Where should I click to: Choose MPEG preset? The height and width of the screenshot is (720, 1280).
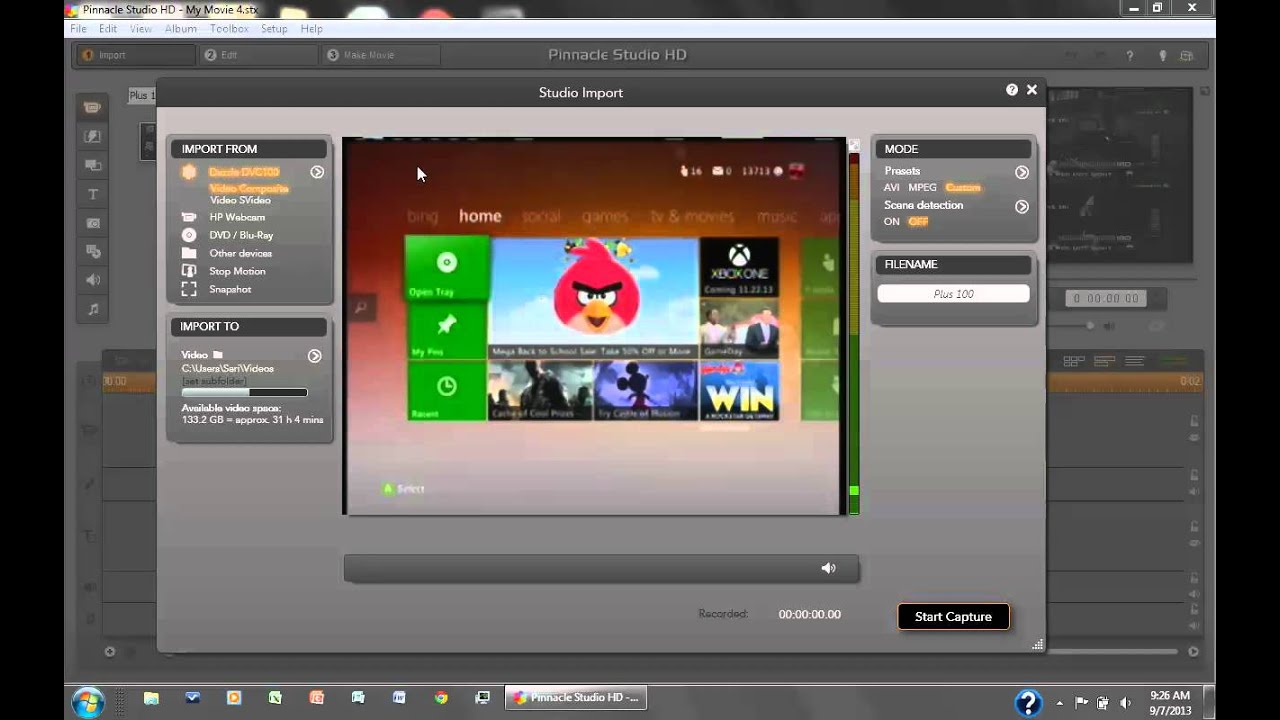point(922,188)
